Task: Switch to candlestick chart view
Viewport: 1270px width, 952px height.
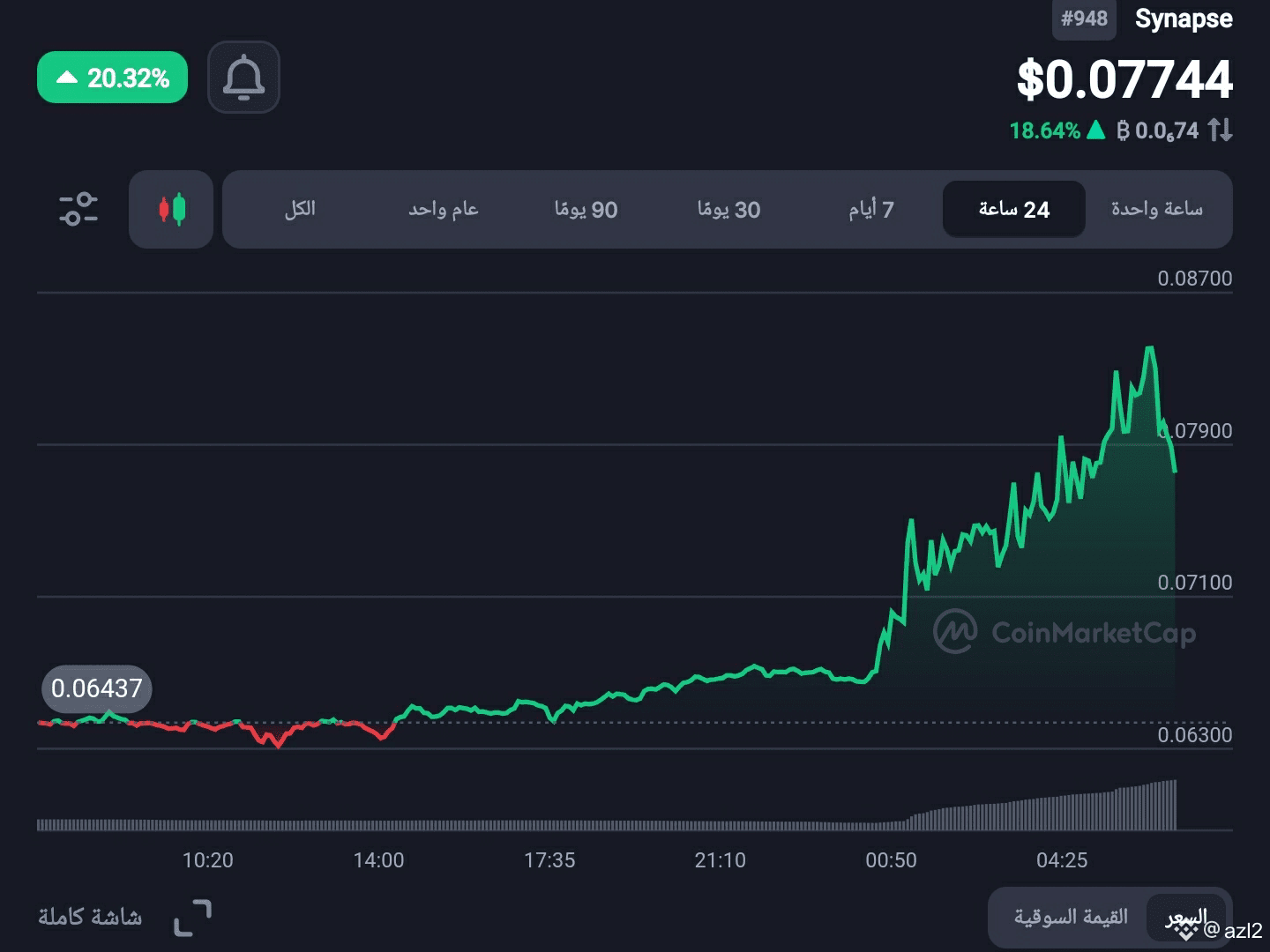Action: pyautogui.click(x=171, y=209)
